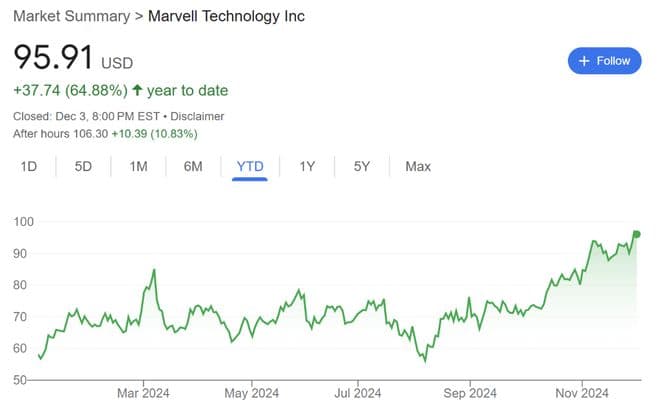Click the Nov 2024 axis label
This screenshot has height=412, width=660.
coord(581,393)
